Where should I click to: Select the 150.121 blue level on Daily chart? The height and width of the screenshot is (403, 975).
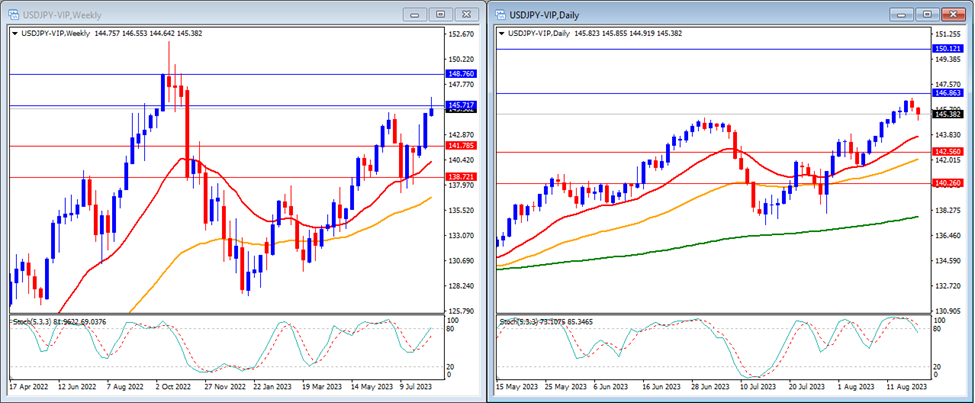947,48
